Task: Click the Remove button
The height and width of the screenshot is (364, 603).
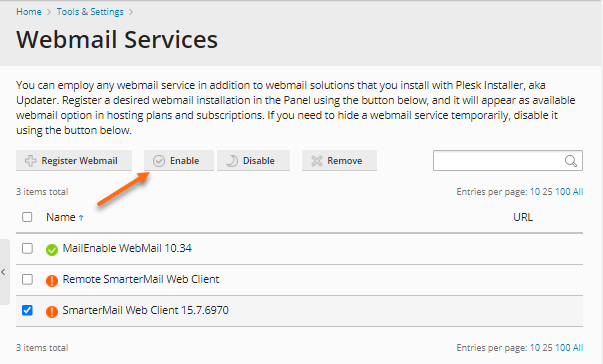Action: tap(339, 161)
